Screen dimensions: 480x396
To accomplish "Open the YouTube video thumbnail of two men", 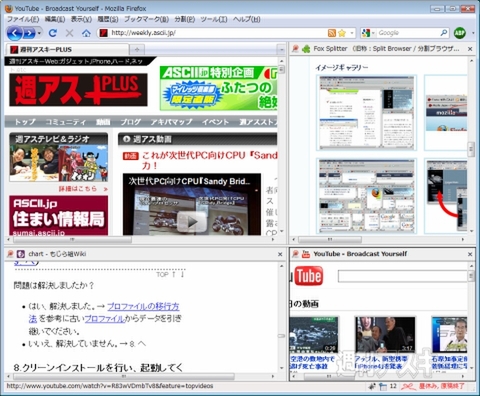I will click(385, 334).
